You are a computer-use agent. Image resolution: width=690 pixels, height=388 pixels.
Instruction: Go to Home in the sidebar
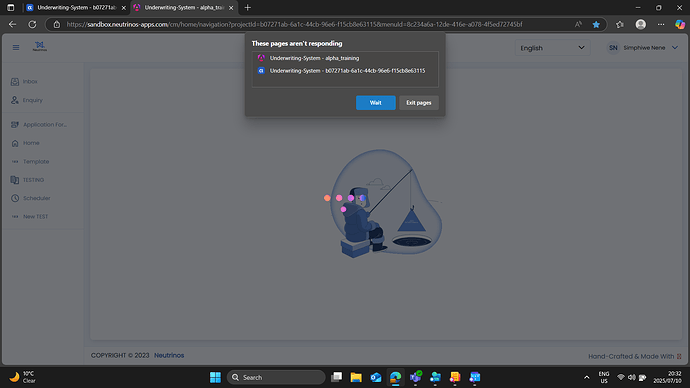coord(31,143)
